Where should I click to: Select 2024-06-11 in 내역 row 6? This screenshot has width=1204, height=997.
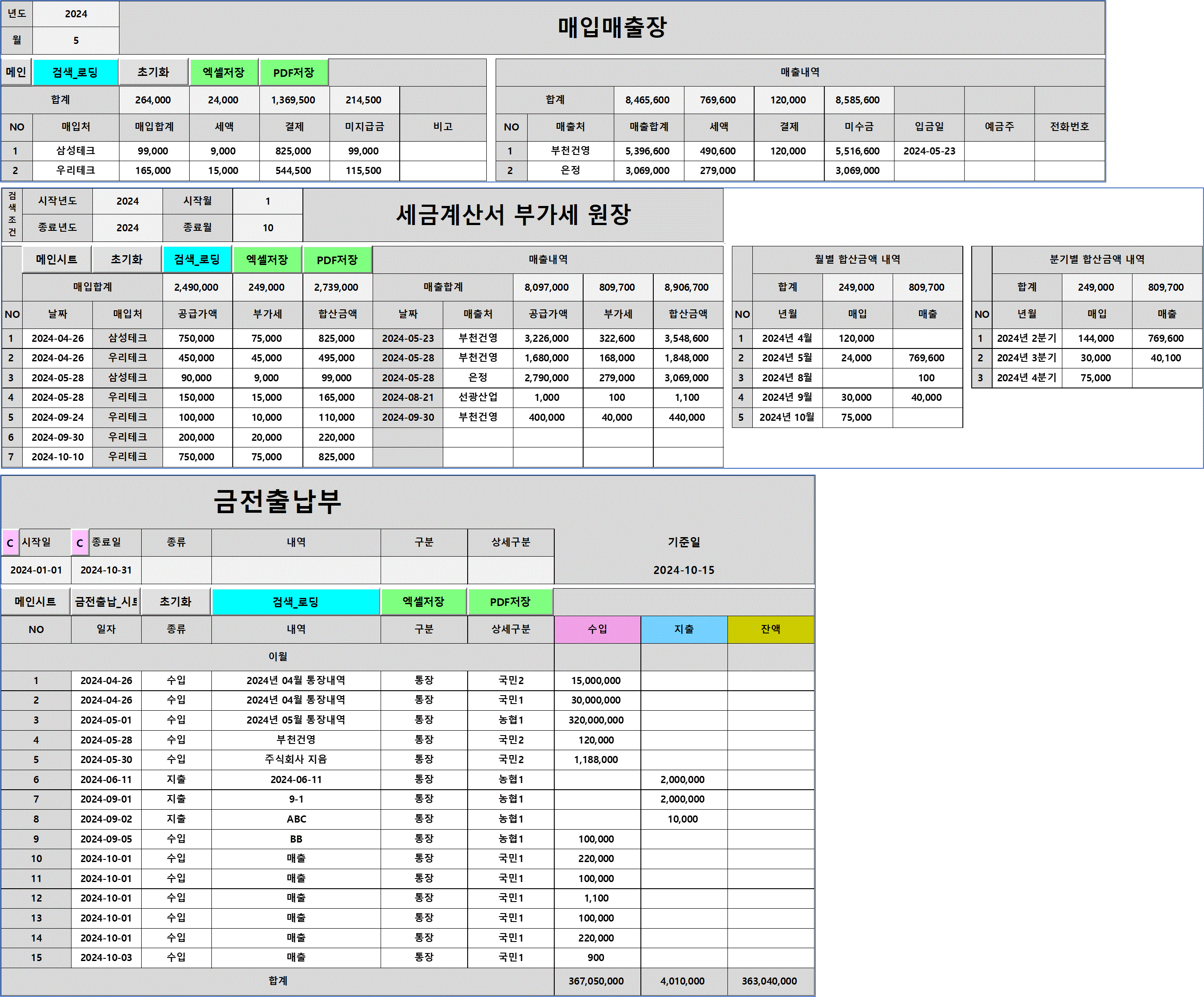[296, 779]
